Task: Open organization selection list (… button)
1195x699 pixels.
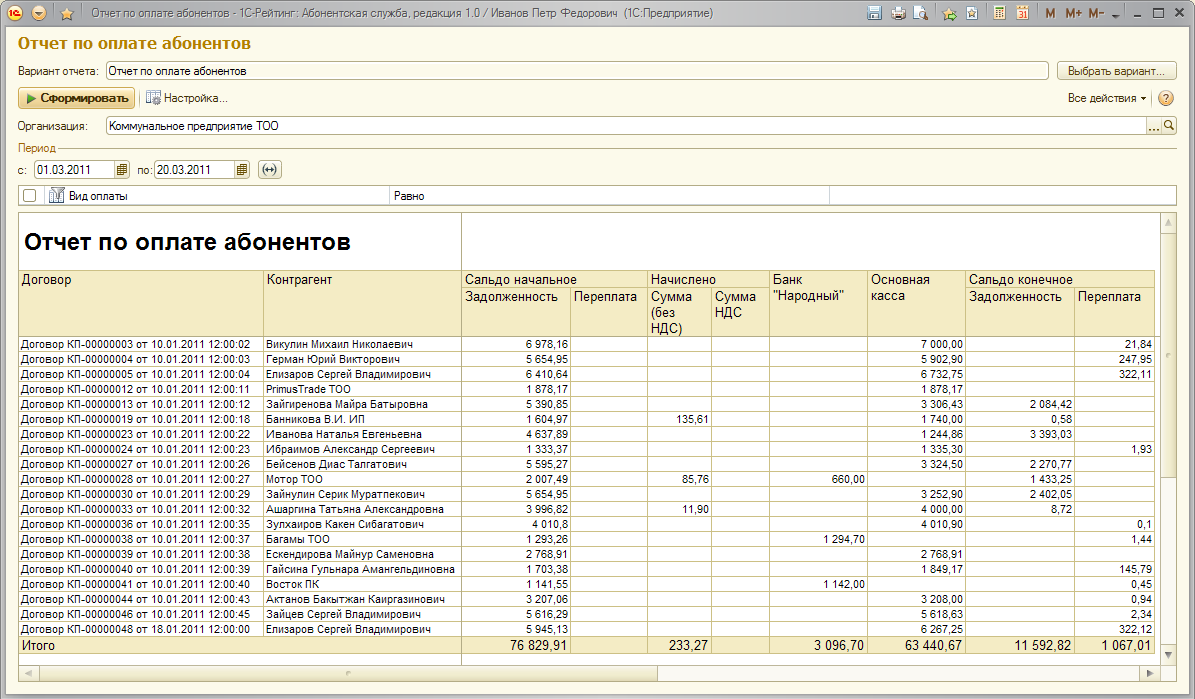Action: point(1153,127)
